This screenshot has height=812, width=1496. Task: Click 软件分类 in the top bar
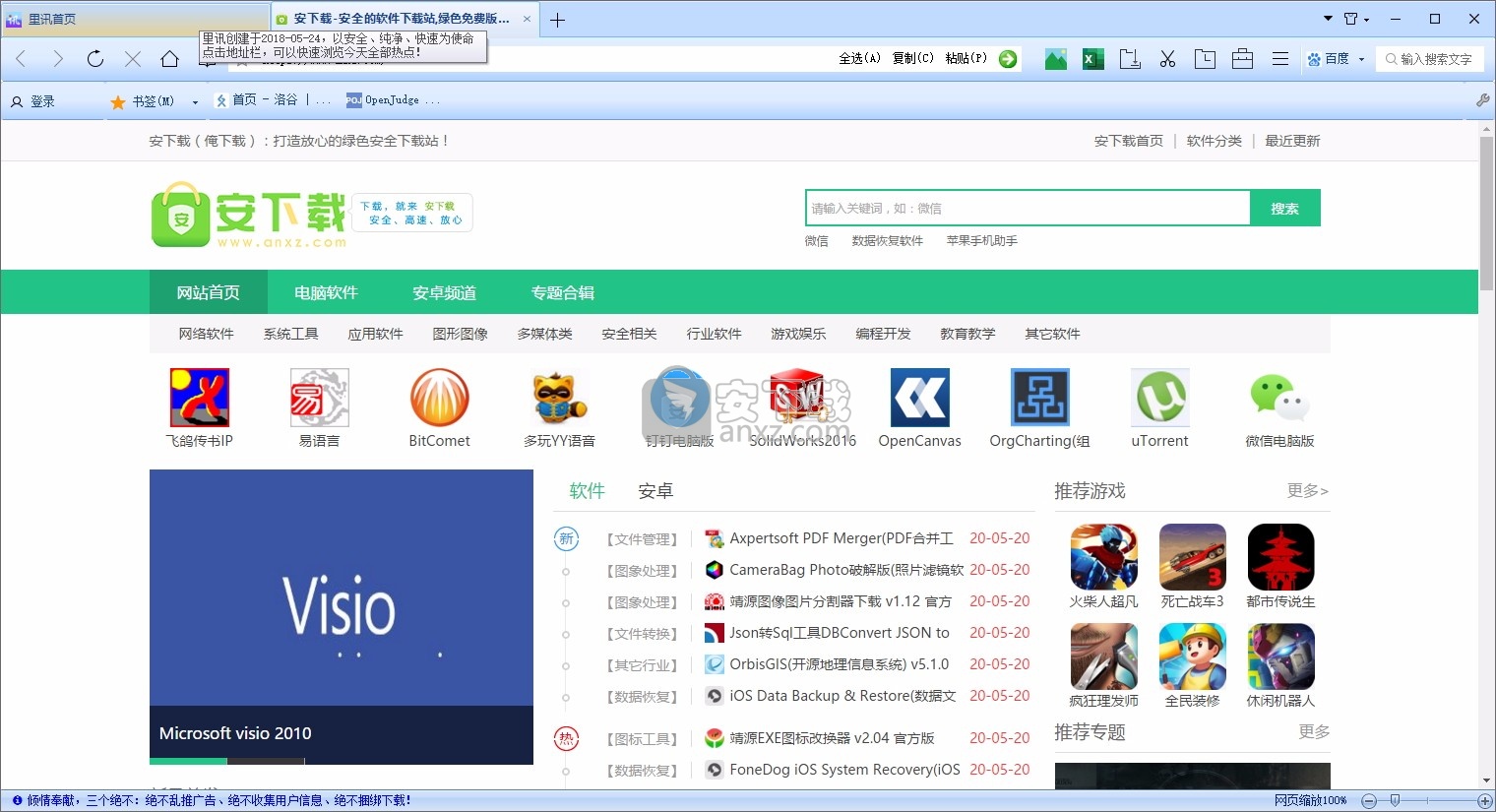click(x=1214, y=141)
